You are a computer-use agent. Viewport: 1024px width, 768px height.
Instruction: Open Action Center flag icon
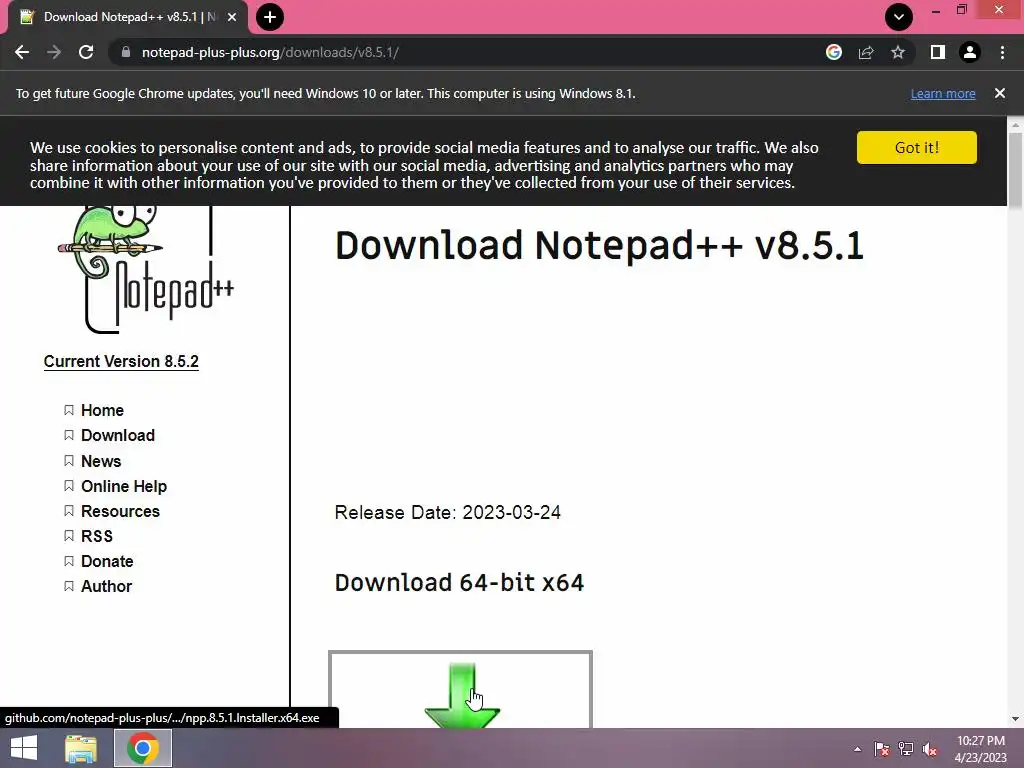pos(881,749)
